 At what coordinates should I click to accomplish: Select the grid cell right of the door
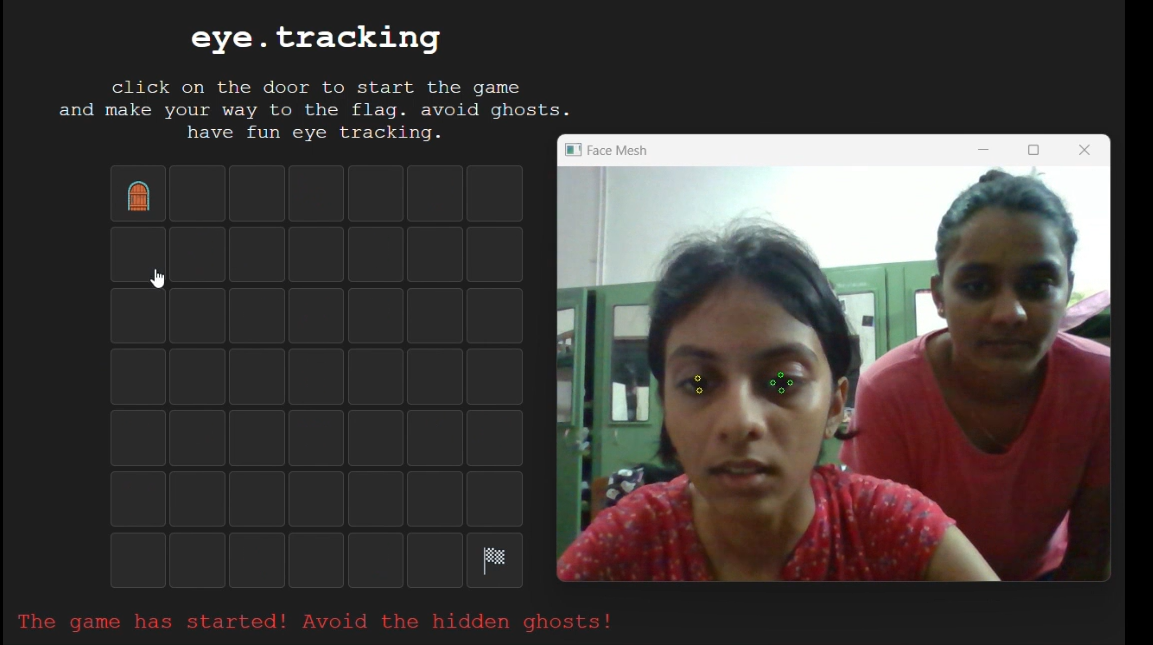point(197,193)
